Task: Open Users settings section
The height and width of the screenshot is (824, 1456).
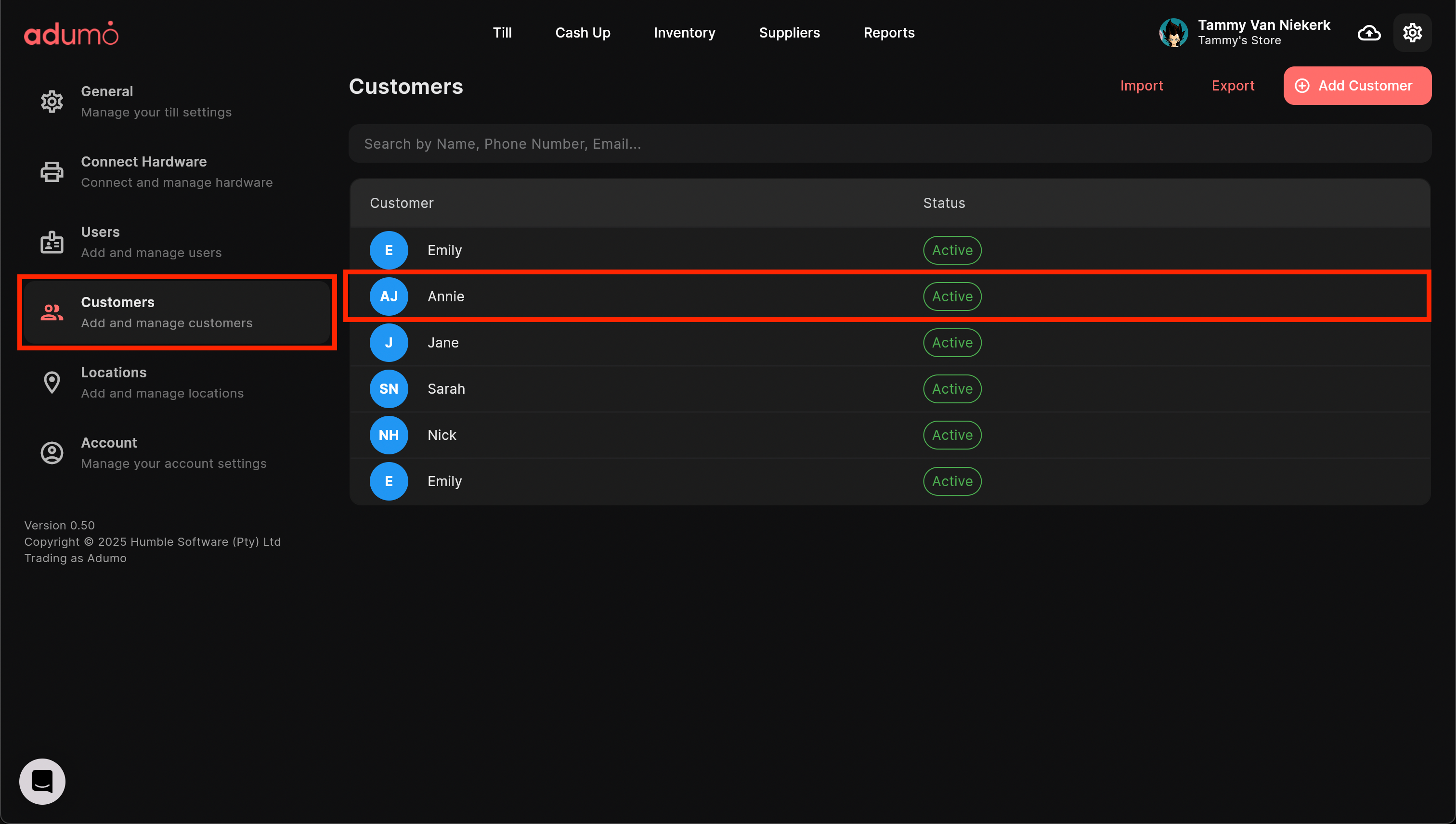Action: tap(177, 242)
